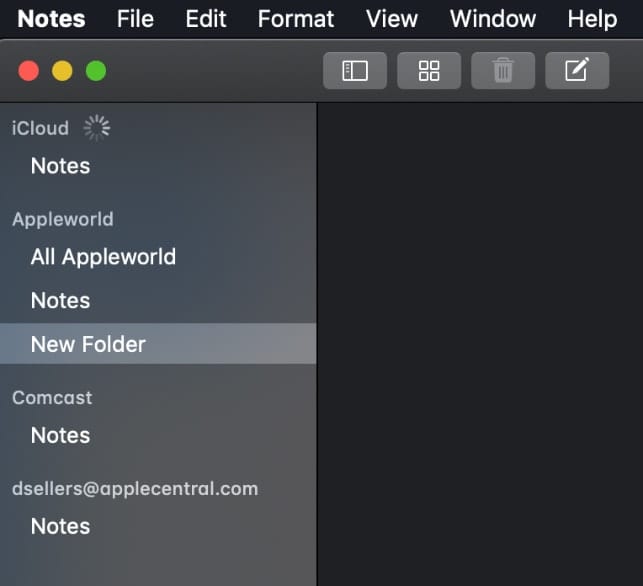Viewport: 643px width, 586px height.
Task: Open the View menu
Action: point(392,19)
